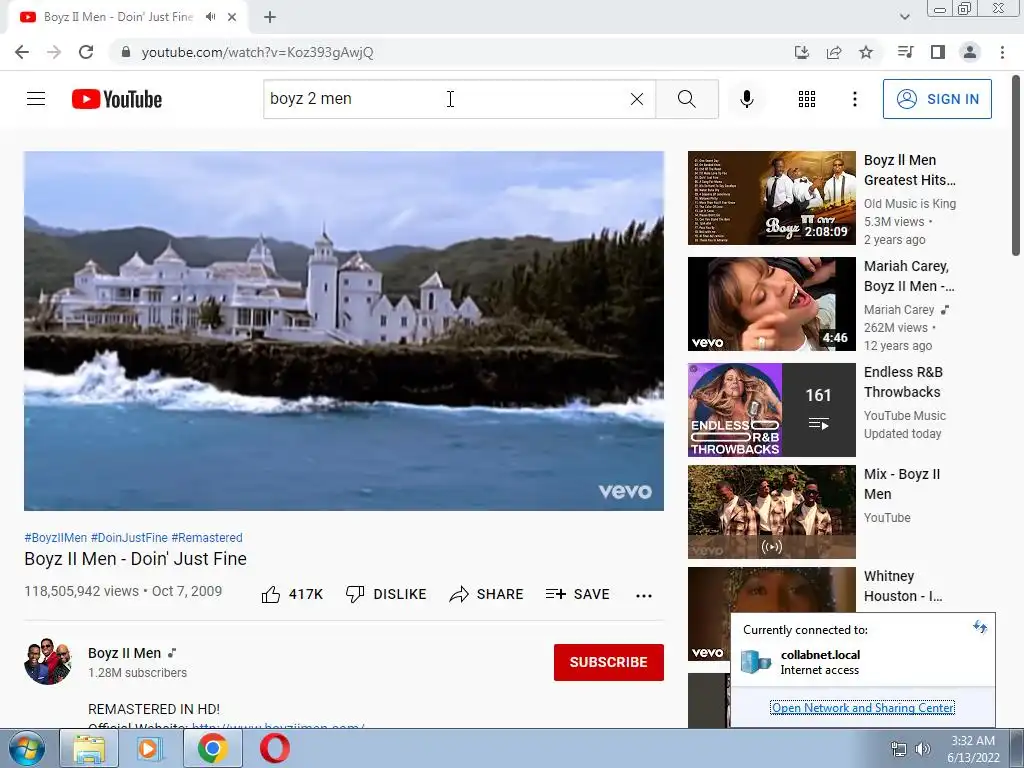
Task: Click the taskbar clock
Action: tap(973, 748)
